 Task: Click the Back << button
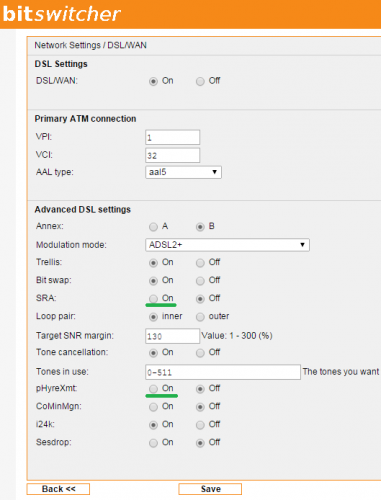tap(58, 489)
